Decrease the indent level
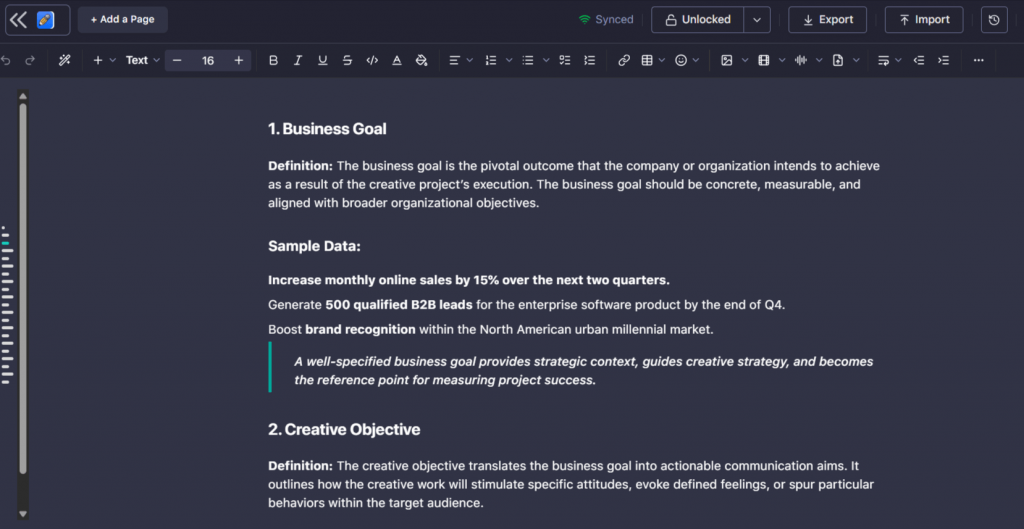 coord(919,60)
